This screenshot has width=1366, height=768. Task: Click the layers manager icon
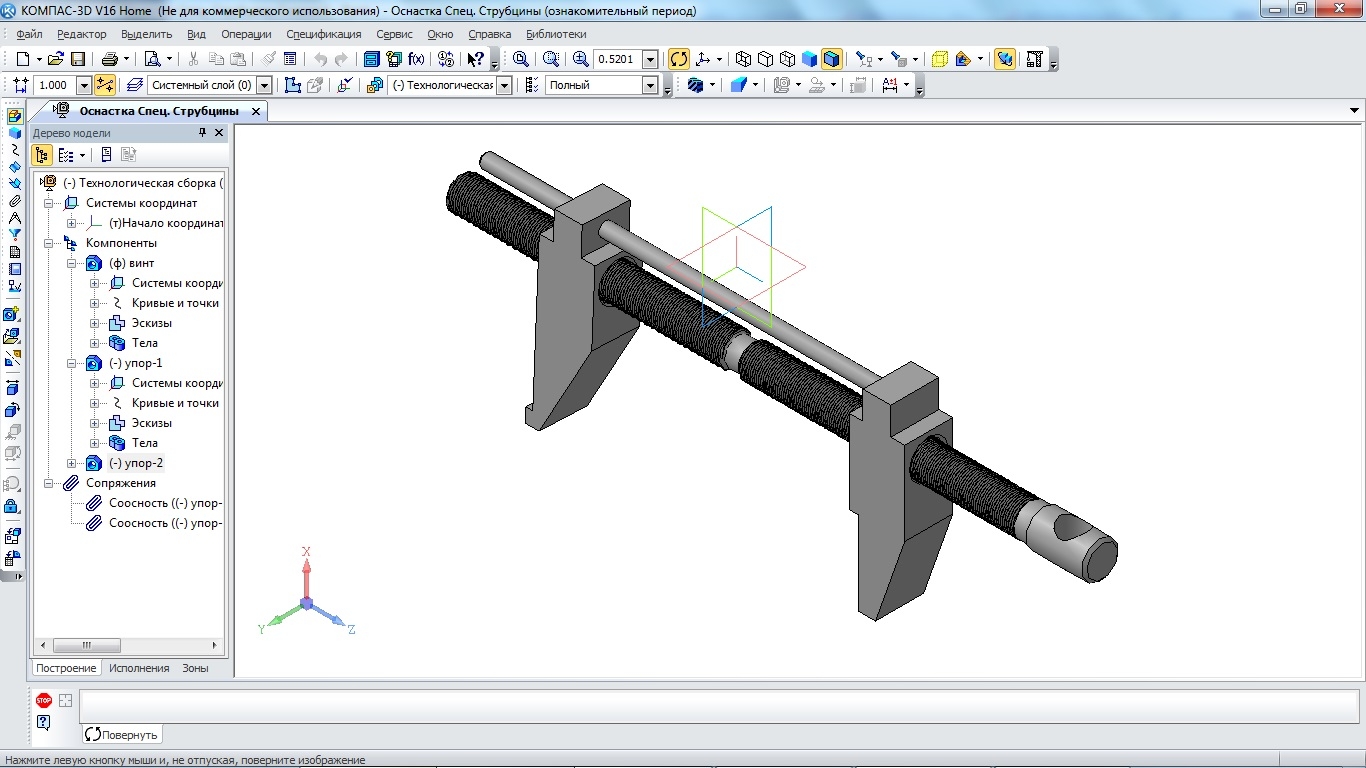pyautogui.click(x=135, y=85)
